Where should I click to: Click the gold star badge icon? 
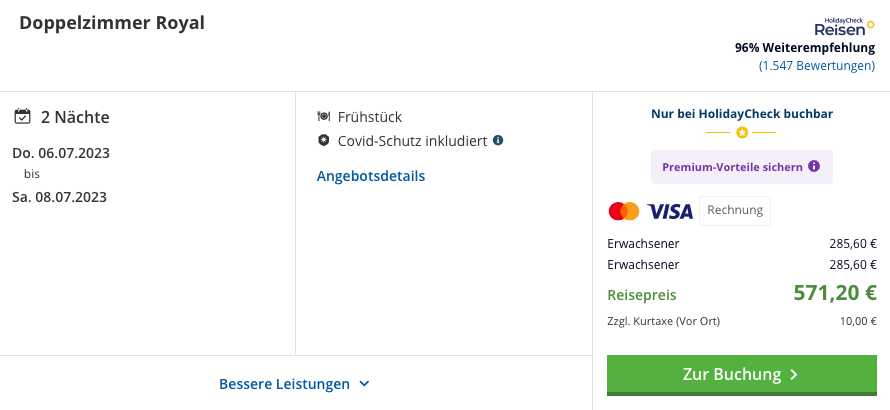742,133
